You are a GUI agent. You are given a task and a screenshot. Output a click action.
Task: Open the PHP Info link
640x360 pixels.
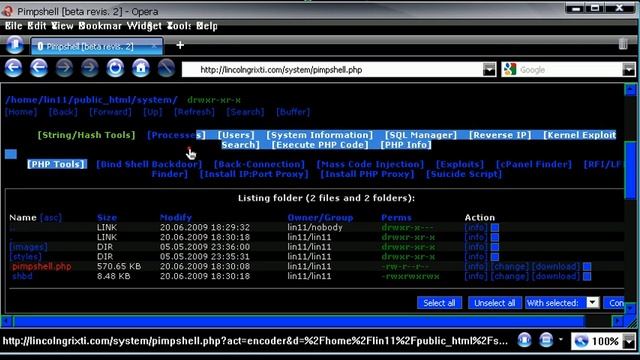click(406, 145)
